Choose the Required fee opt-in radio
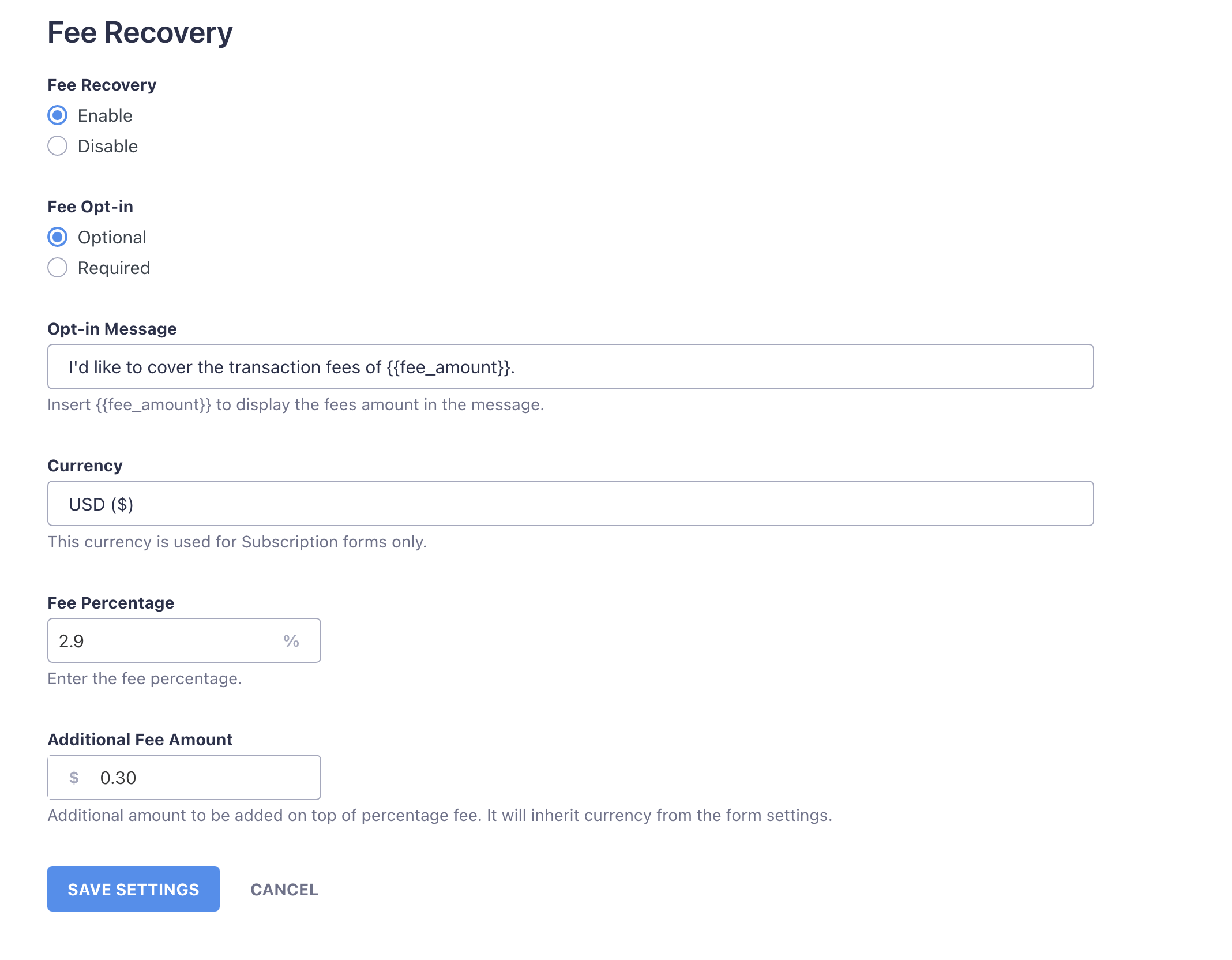1232x960 pixels. click(x=58, y=268)
